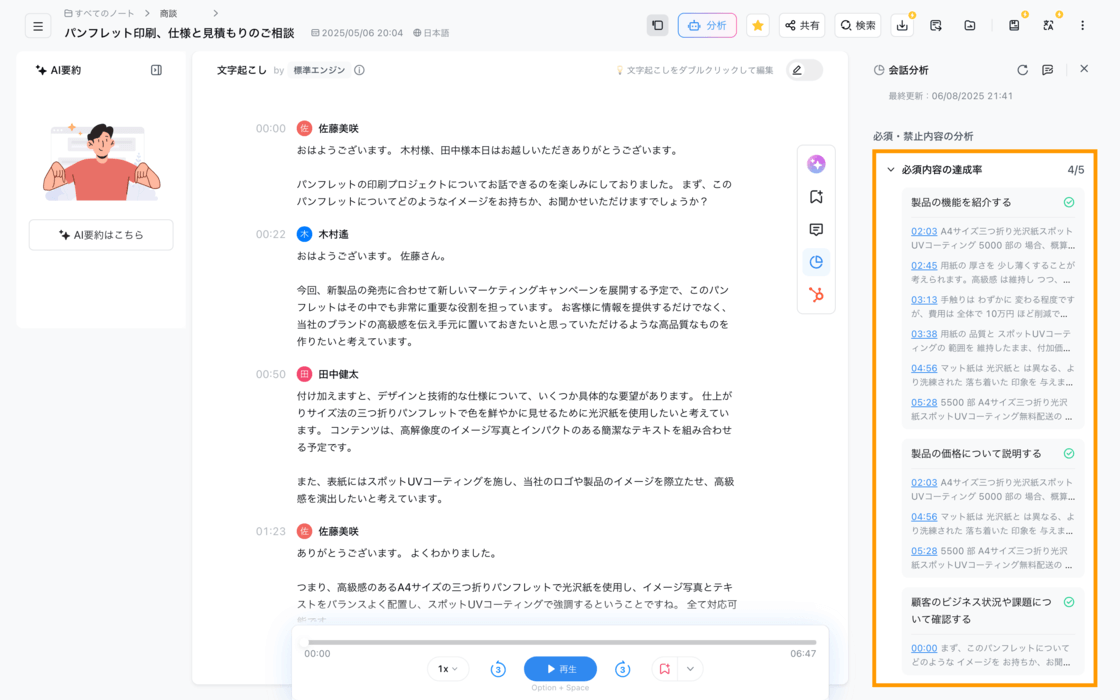The height and width of the screenshot is (700, 1120).
Task: Expand the bookmark options chevron in player
Action: (x=690, y=669)
